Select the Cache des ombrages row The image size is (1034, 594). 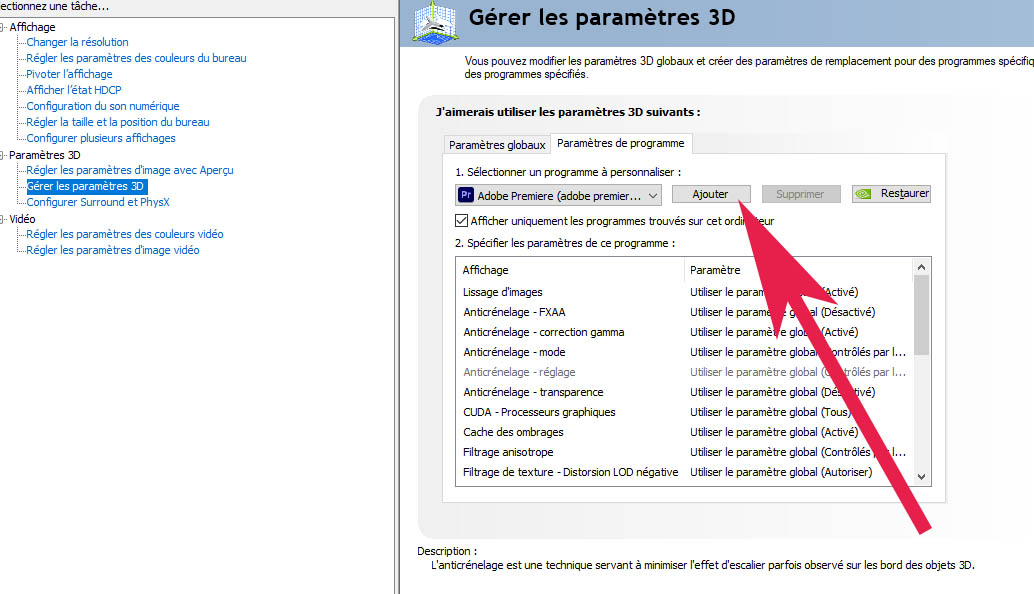[x=684, y=432]
